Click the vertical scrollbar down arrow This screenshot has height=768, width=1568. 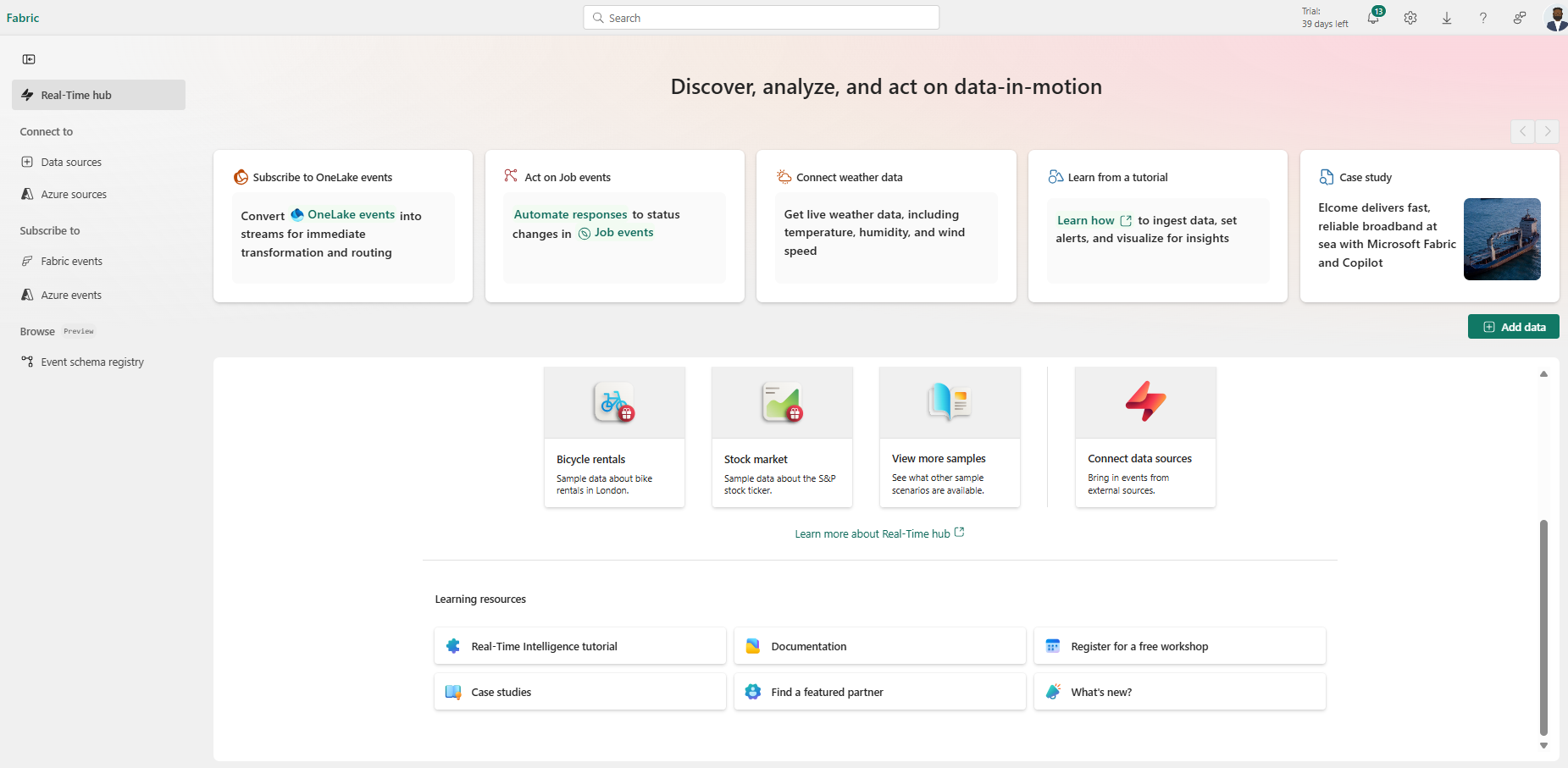(1543, 746)
